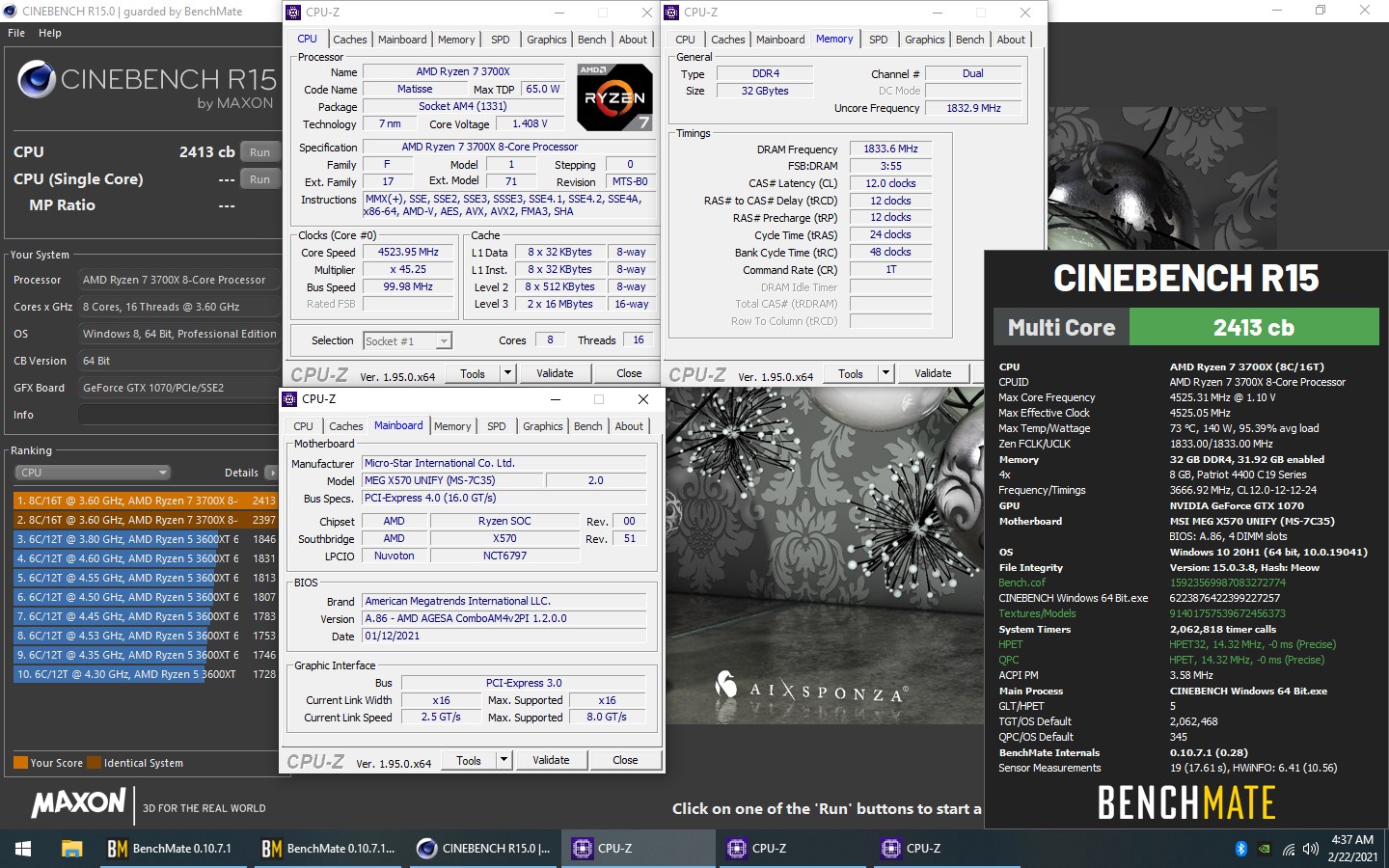The width and height of the screenshot is (1389, 868).
Task: Click the Your Score orange legend swatch
Action: pyautogui.click(x=20, y=763)
